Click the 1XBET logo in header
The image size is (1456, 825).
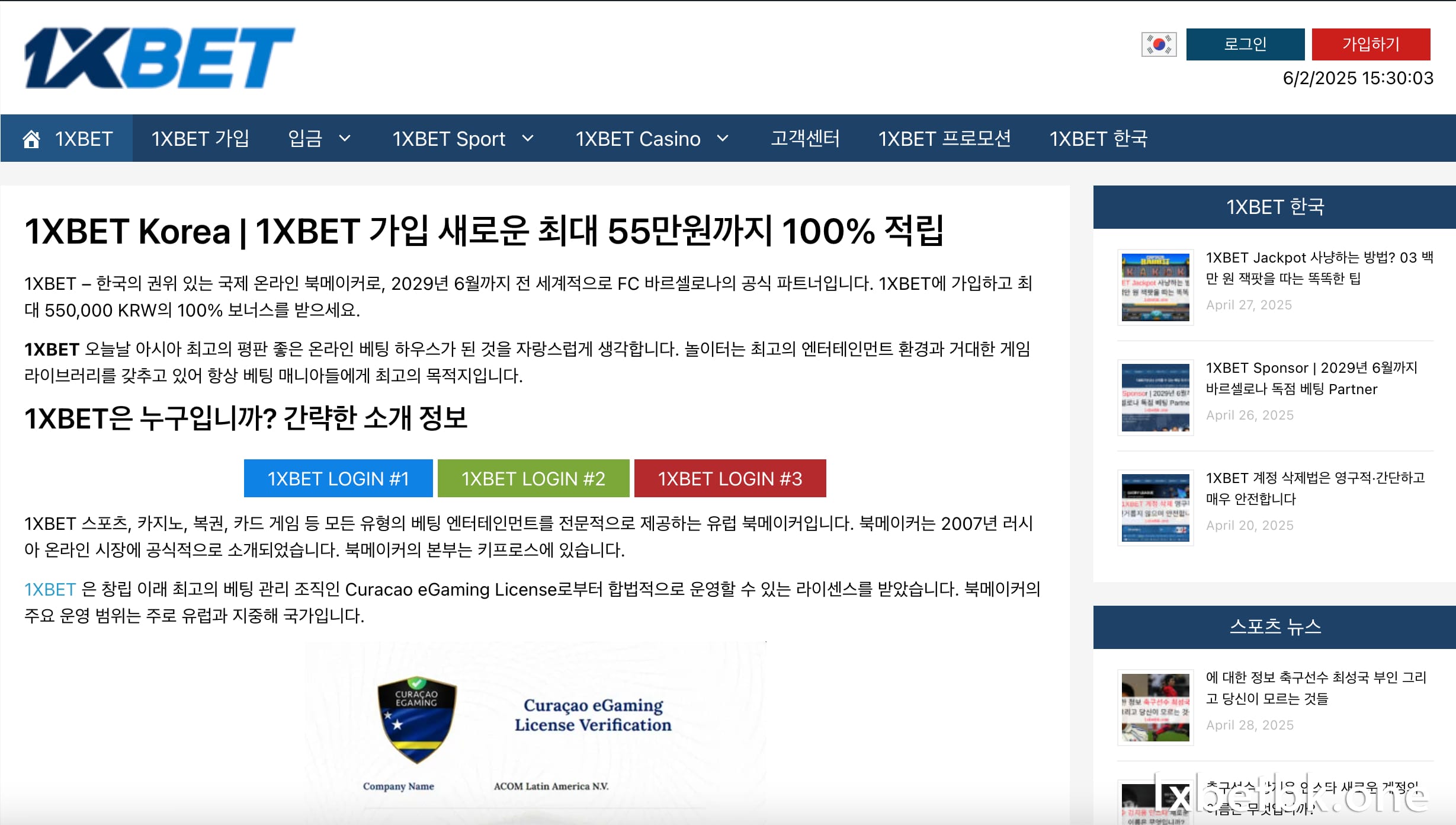tap(159, 57)
